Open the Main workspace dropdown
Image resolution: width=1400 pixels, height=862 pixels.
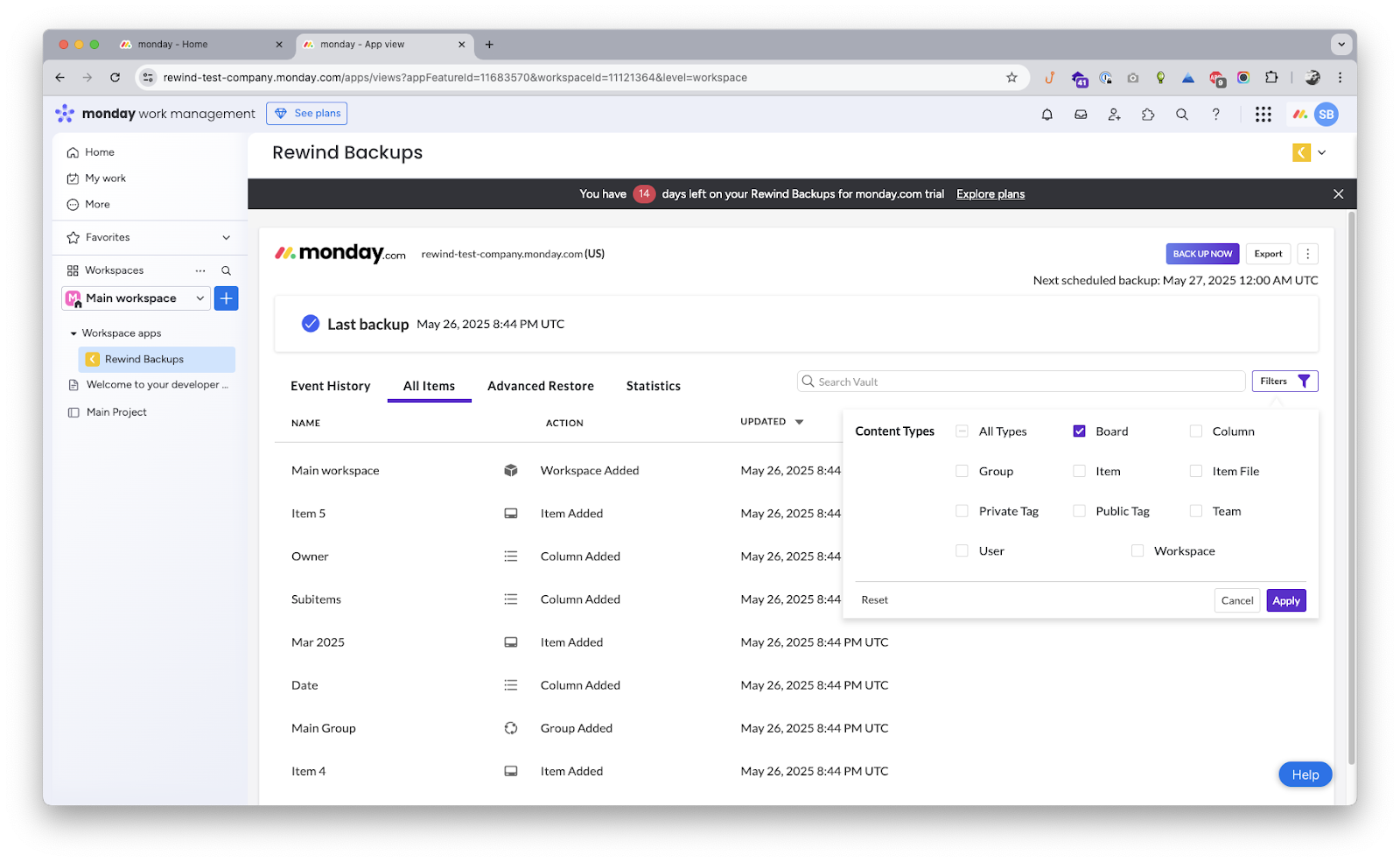[x=136, y=298]
